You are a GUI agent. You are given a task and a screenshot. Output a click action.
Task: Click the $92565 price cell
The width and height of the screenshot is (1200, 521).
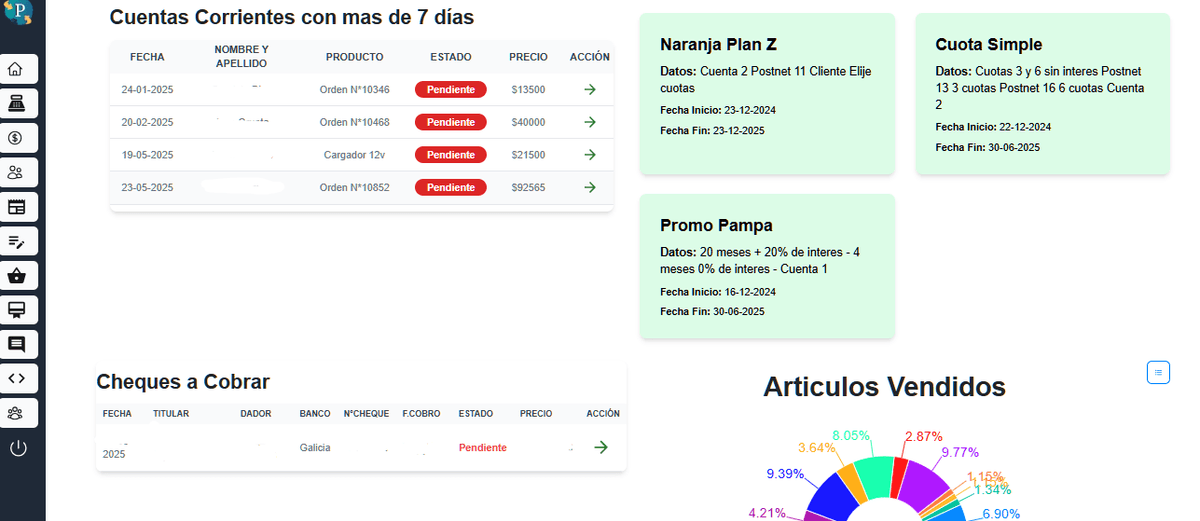pos(528,187)
